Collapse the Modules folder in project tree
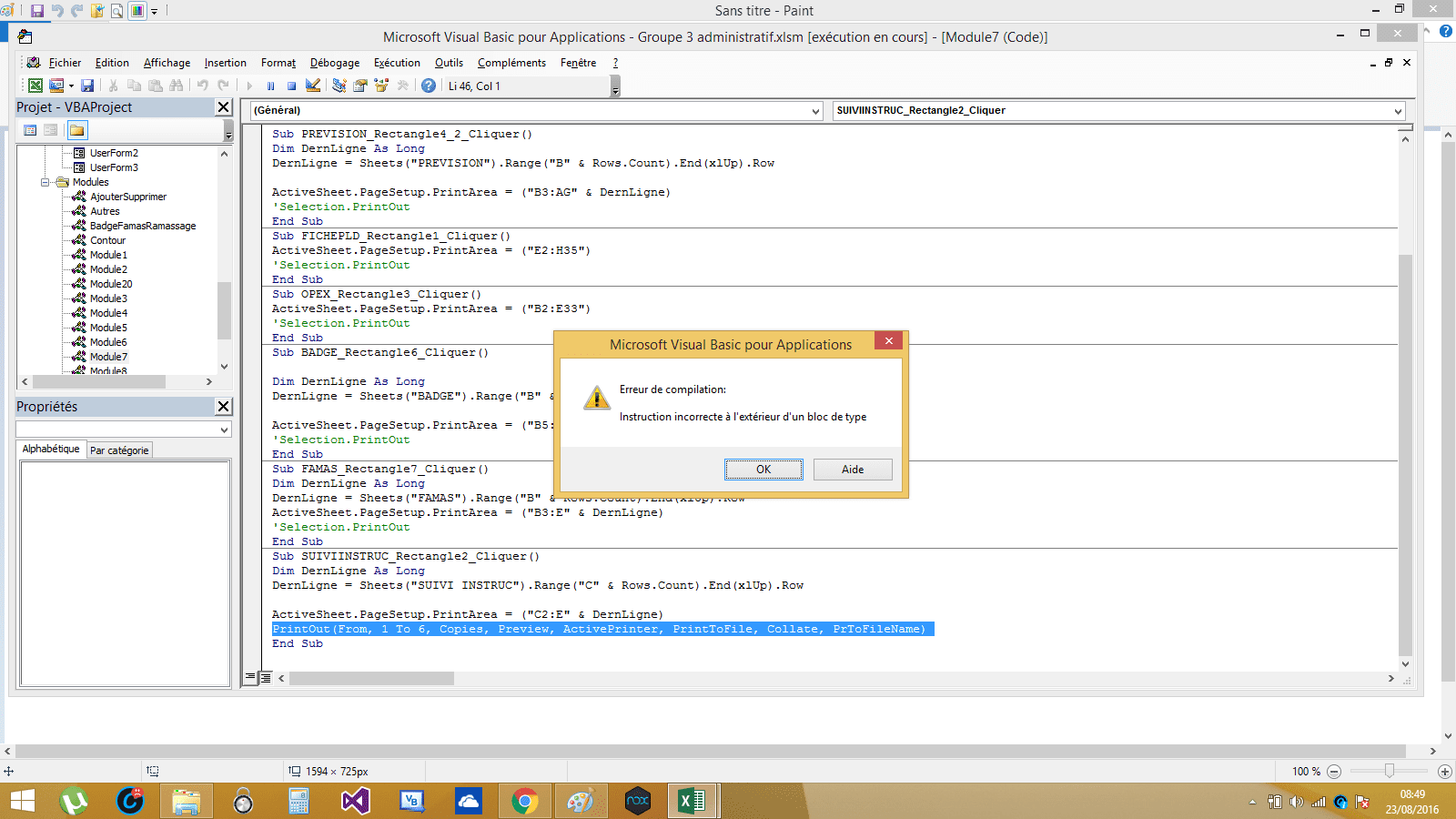 click(x=45, y=182)
